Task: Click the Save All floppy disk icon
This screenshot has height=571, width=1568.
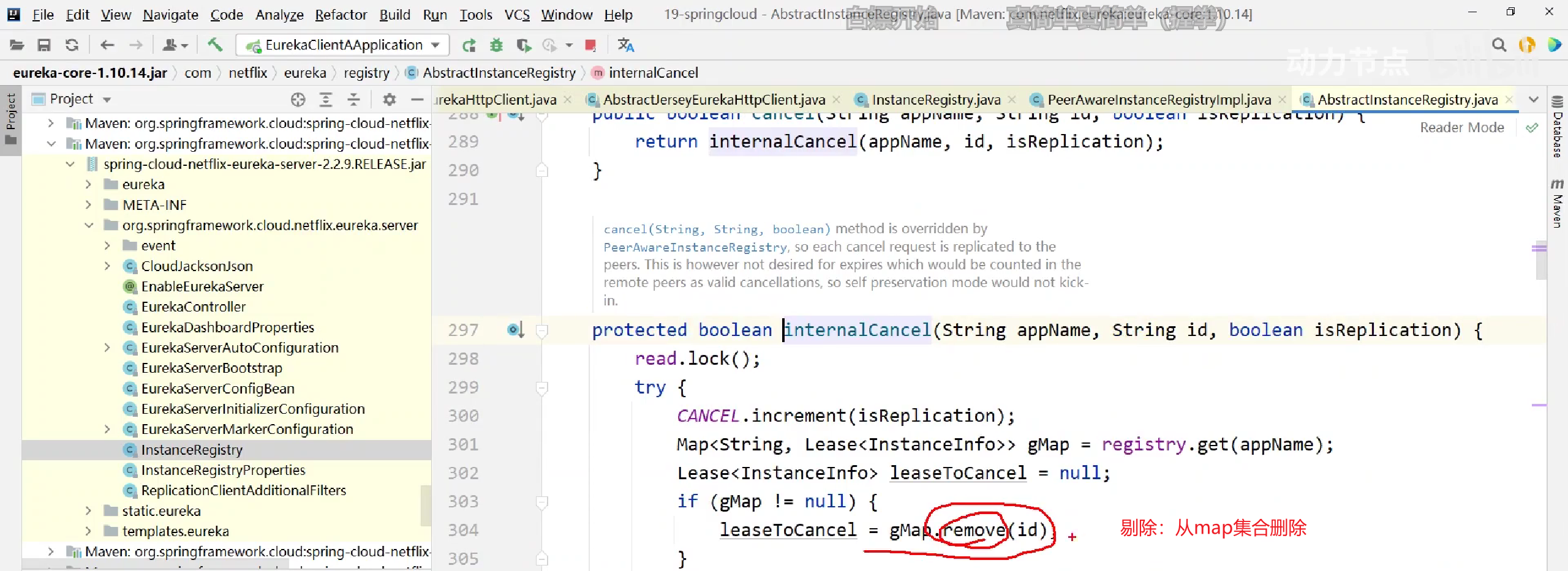Action: [43, 45]
